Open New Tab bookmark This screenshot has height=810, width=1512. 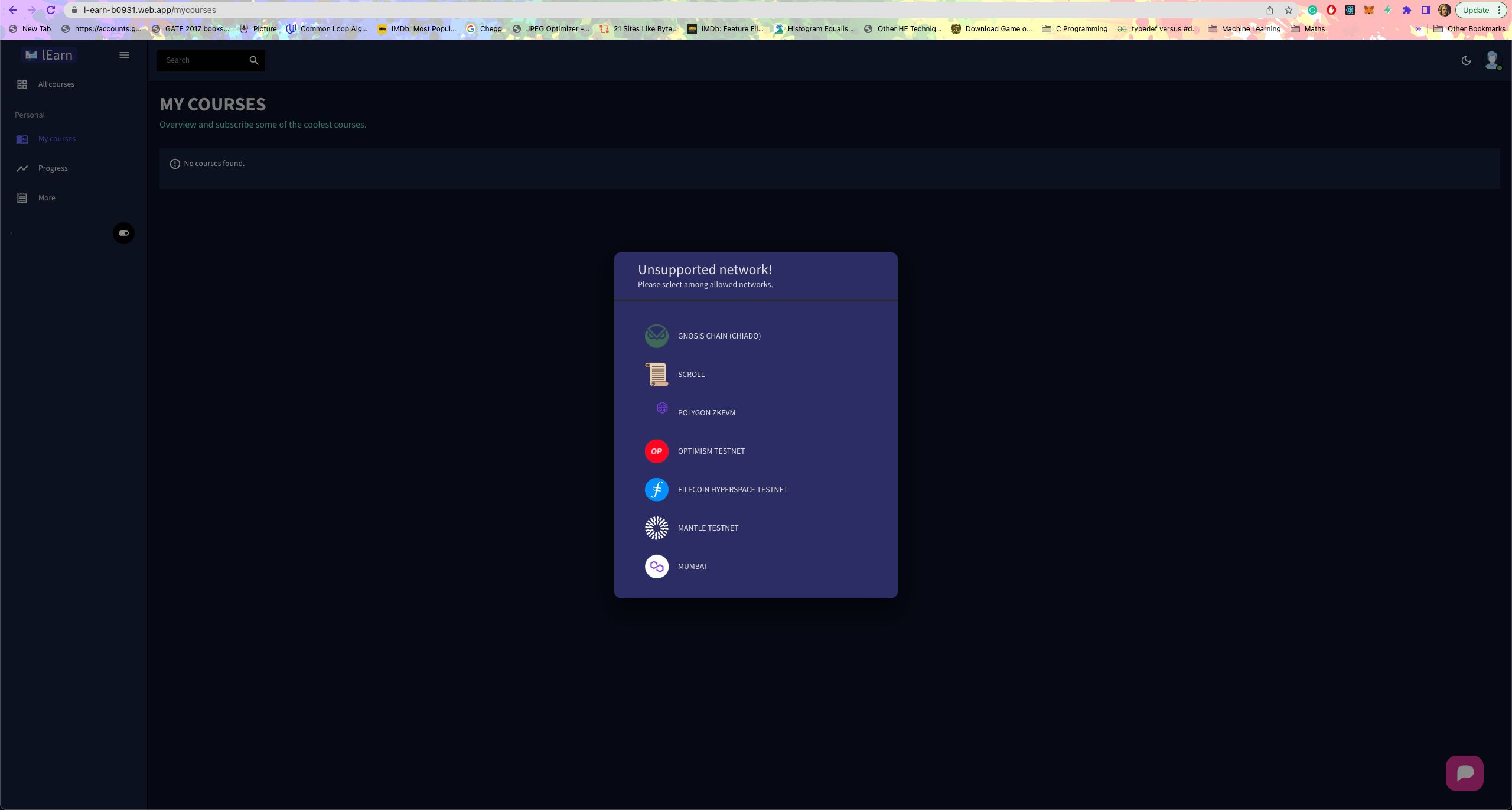click(x=30, y=28)
